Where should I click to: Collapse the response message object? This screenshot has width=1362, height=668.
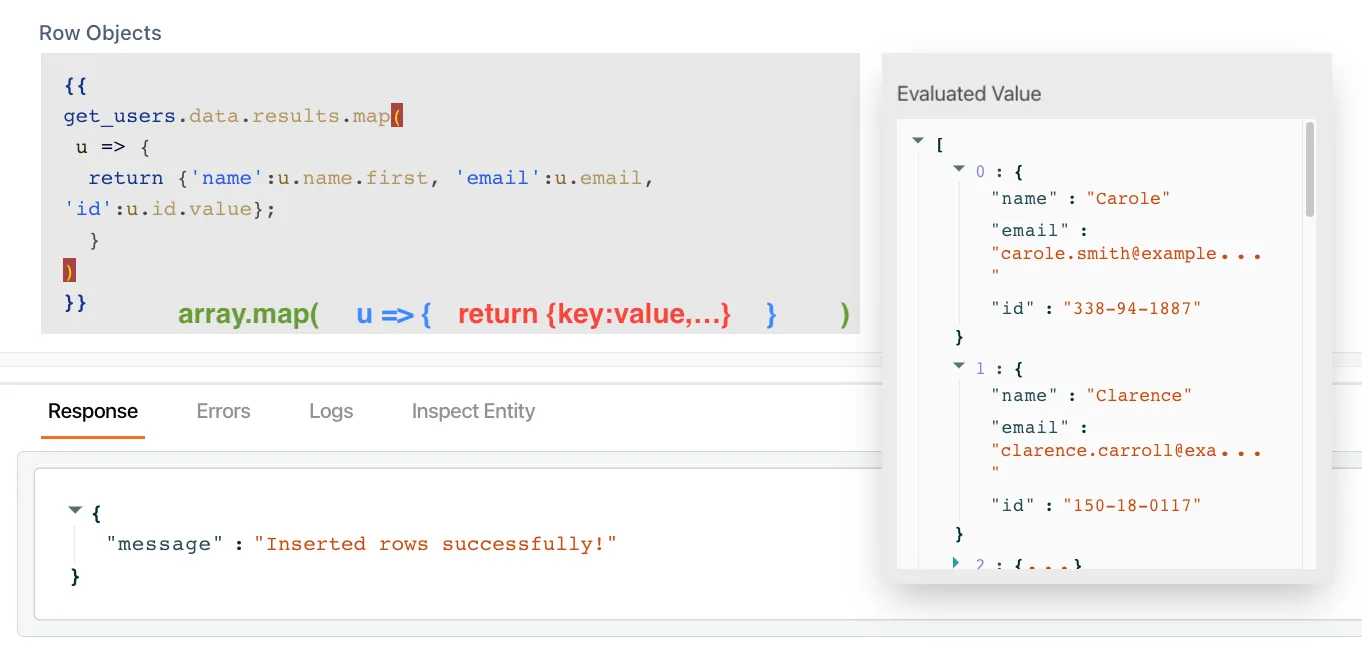click(74, 511)
